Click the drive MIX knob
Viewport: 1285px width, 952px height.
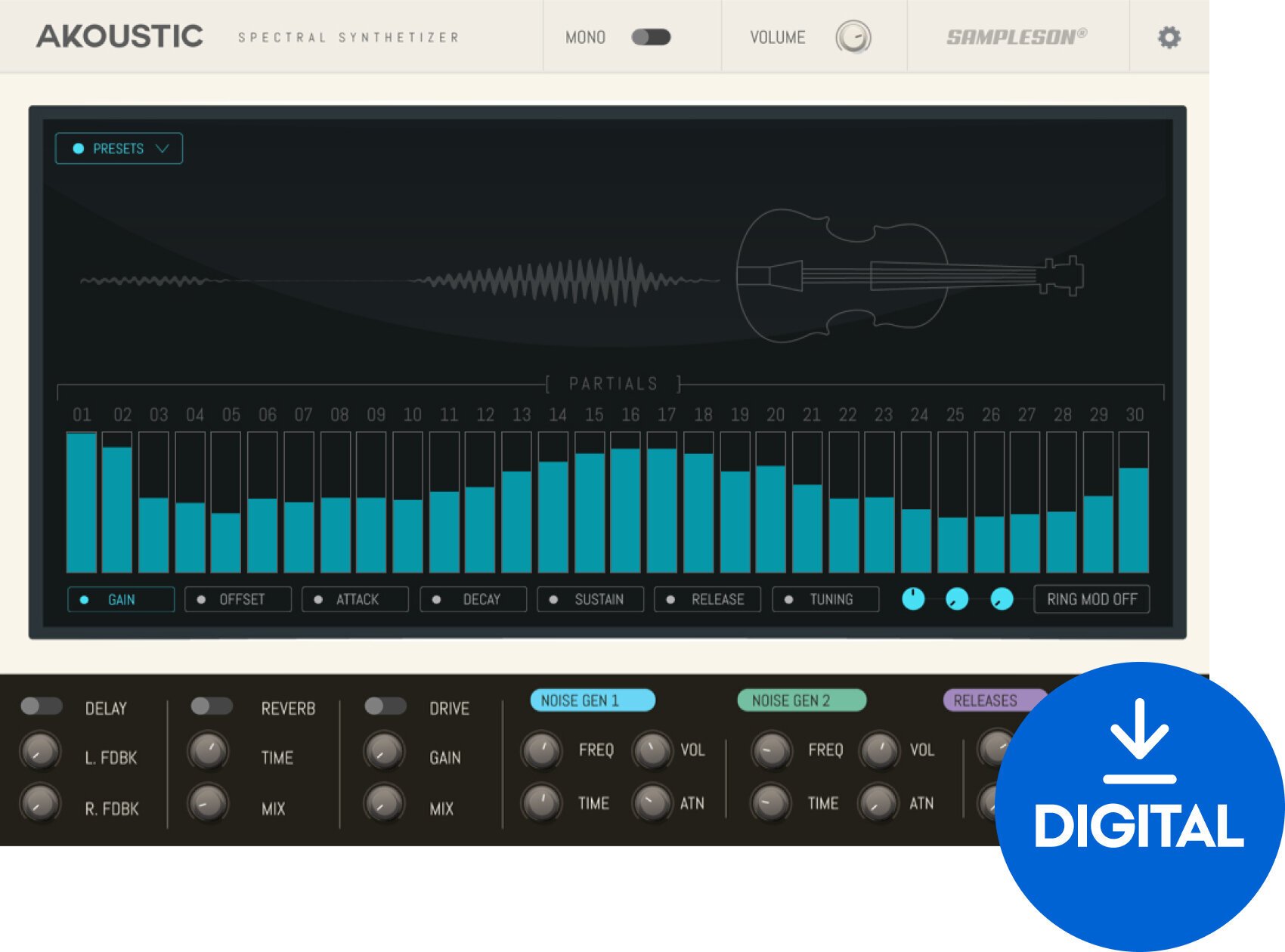(x=384, y=802)
